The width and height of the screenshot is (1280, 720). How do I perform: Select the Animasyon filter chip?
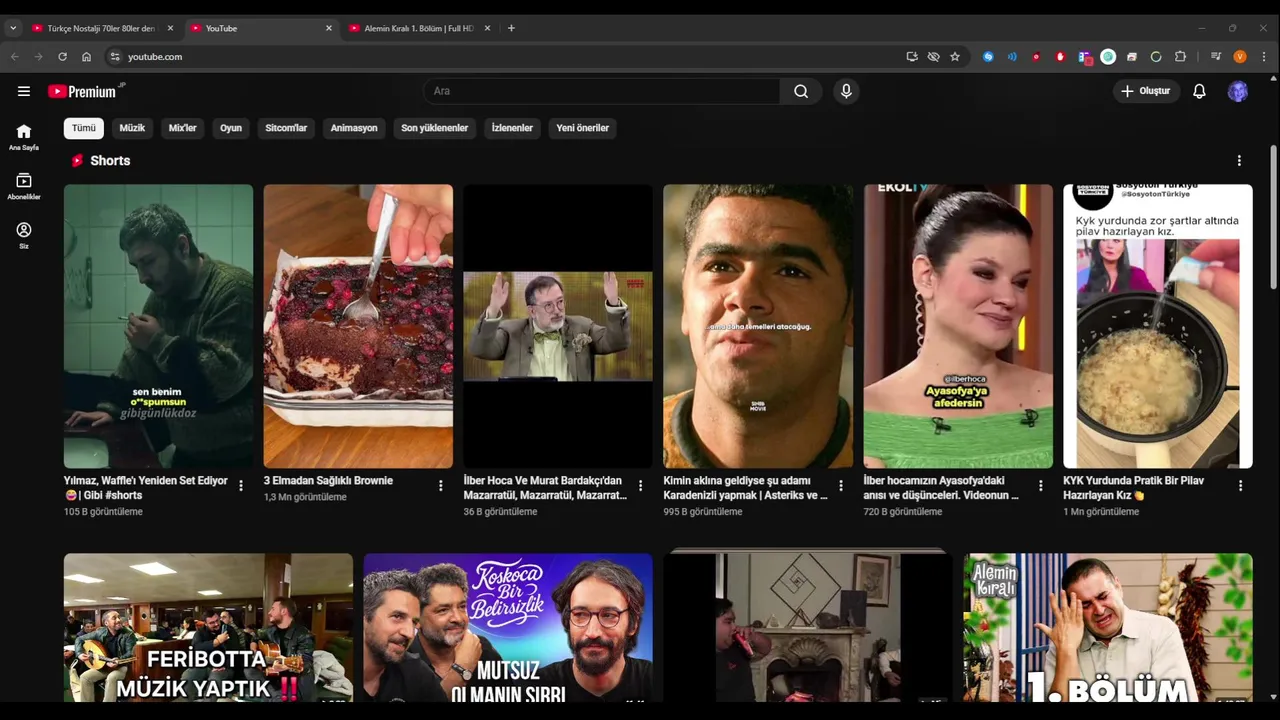tap(354, 128)
